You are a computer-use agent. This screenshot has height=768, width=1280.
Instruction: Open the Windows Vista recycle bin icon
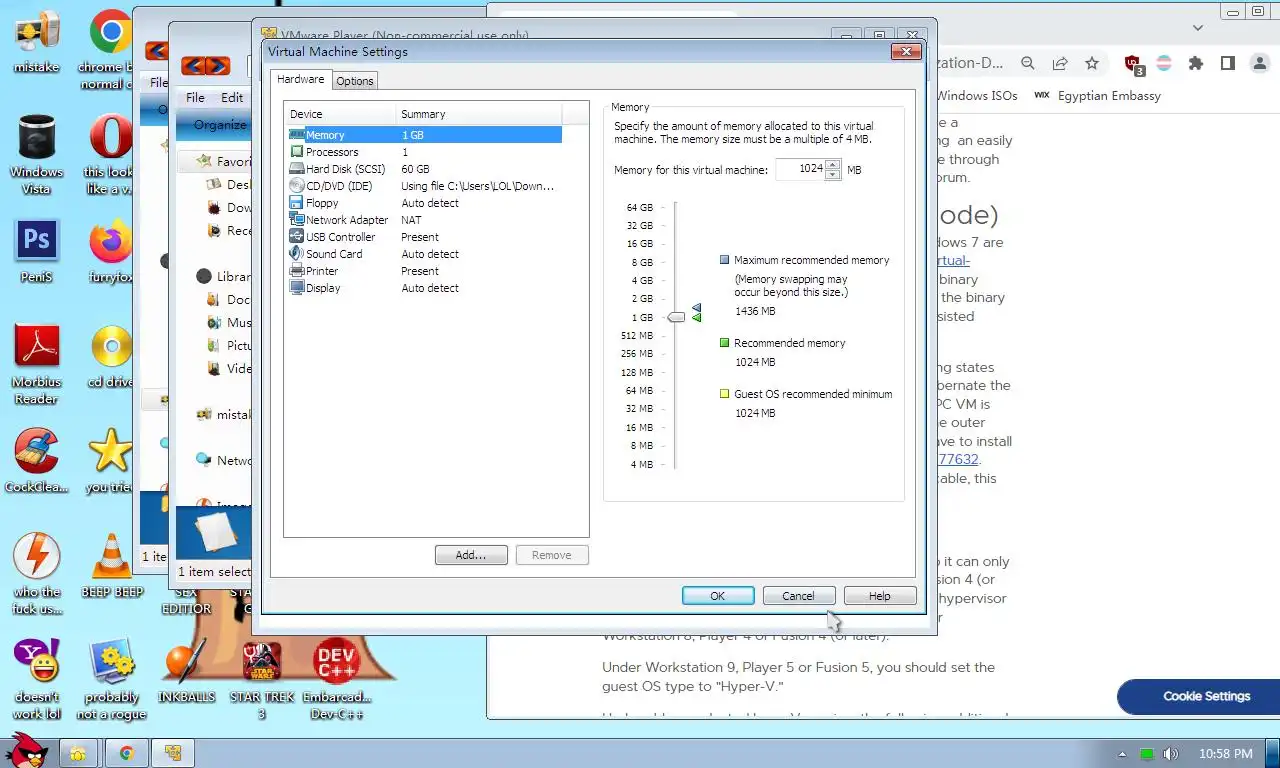(36, 154)
